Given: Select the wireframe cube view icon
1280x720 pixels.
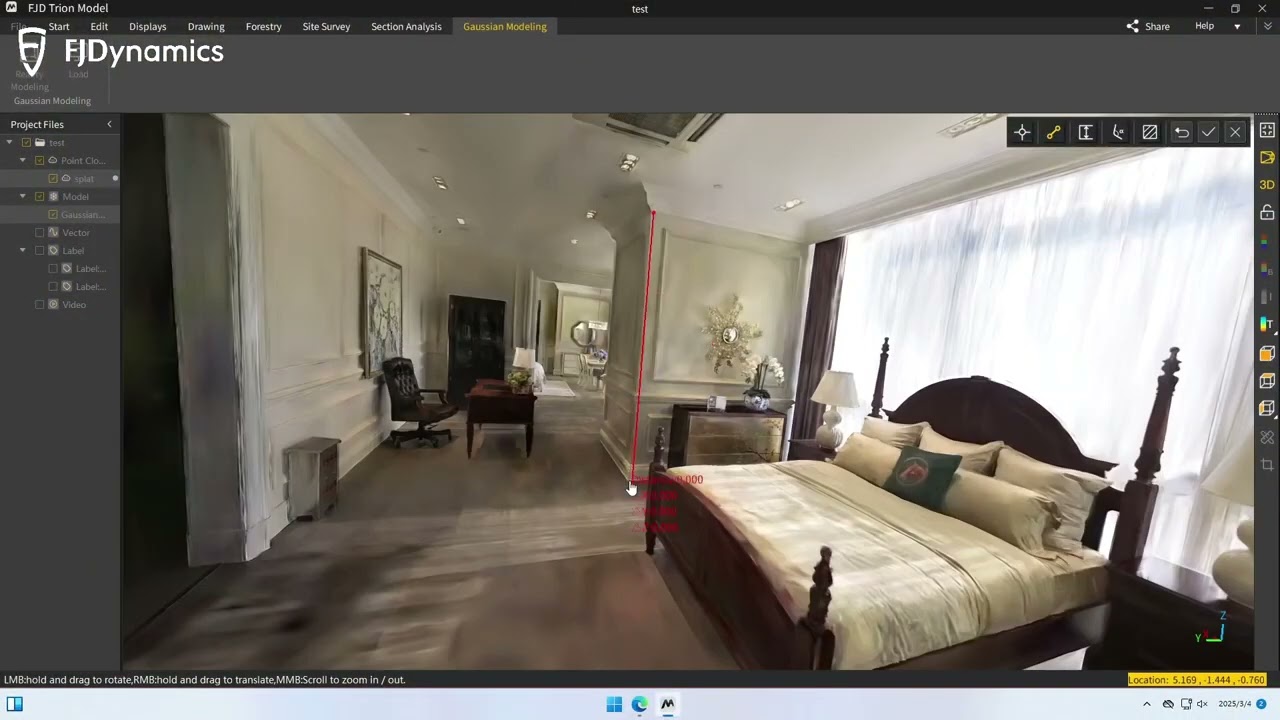Looking at the screenshot, I should click(x=1267, y=381).
